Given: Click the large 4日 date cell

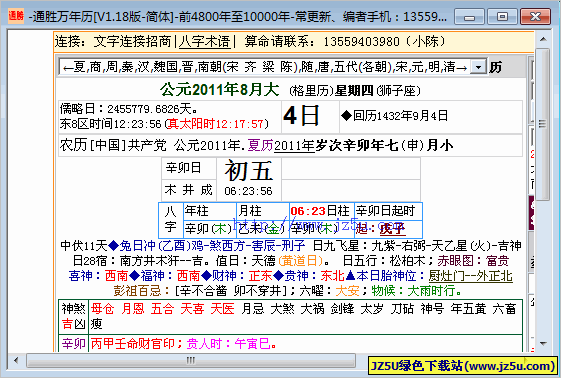Looking at the screenshot, I should pyautogui.click(x=301, y=116).
